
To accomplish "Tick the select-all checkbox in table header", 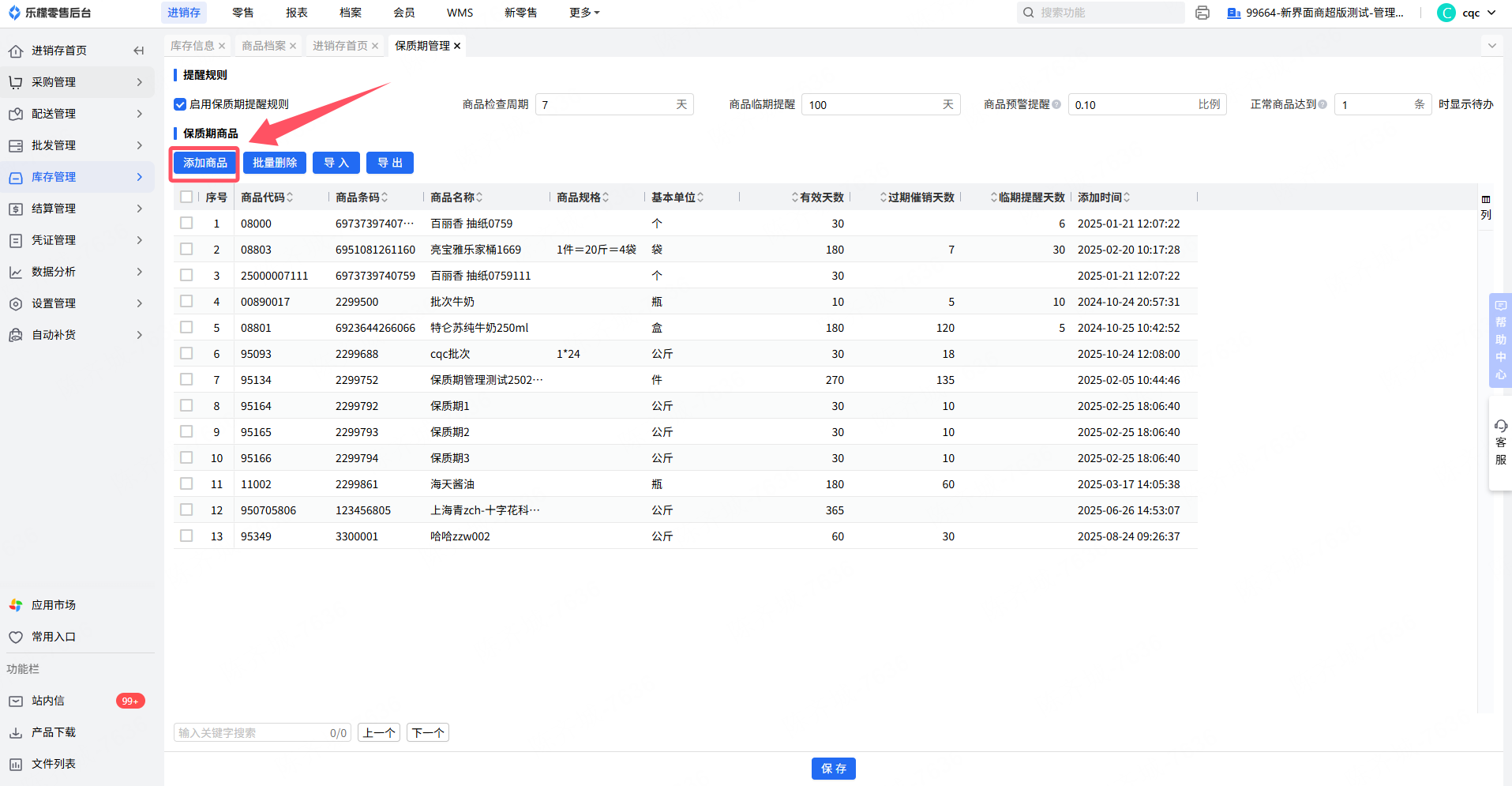I will click(186, 197).
